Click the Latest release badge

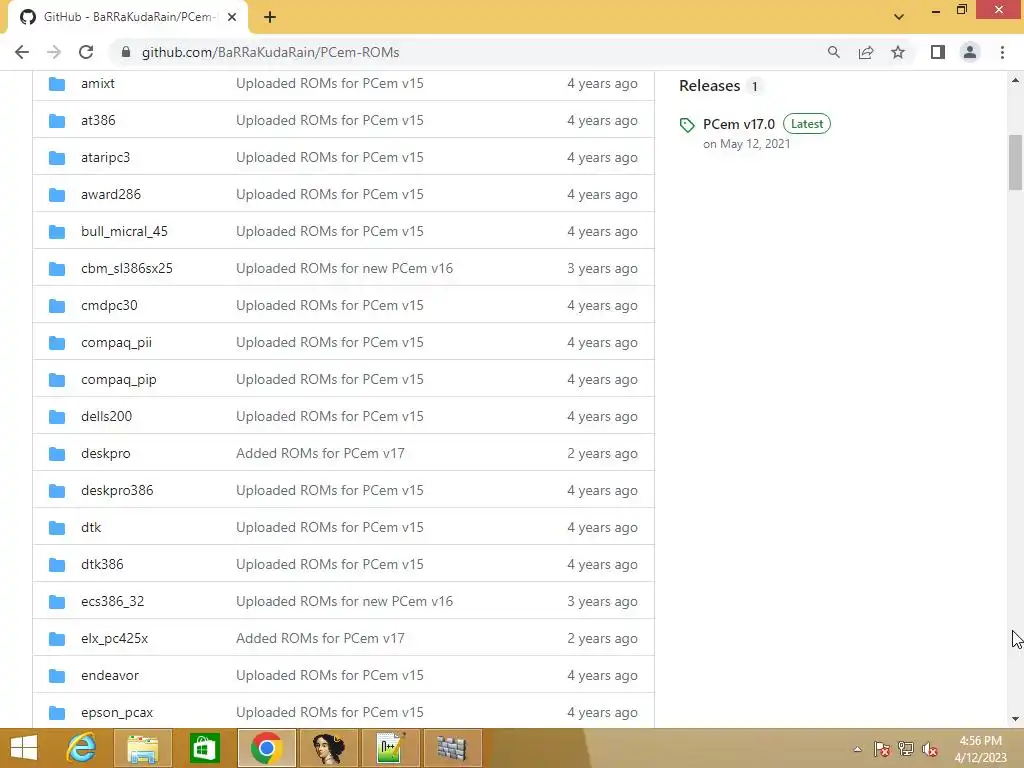pos(807,123)
